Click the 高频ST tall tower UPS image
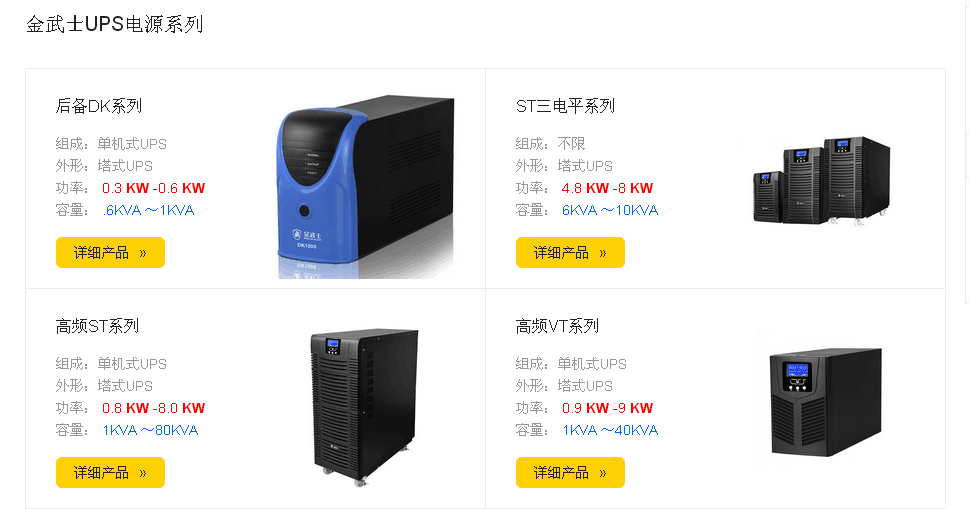 coord(364,406)
